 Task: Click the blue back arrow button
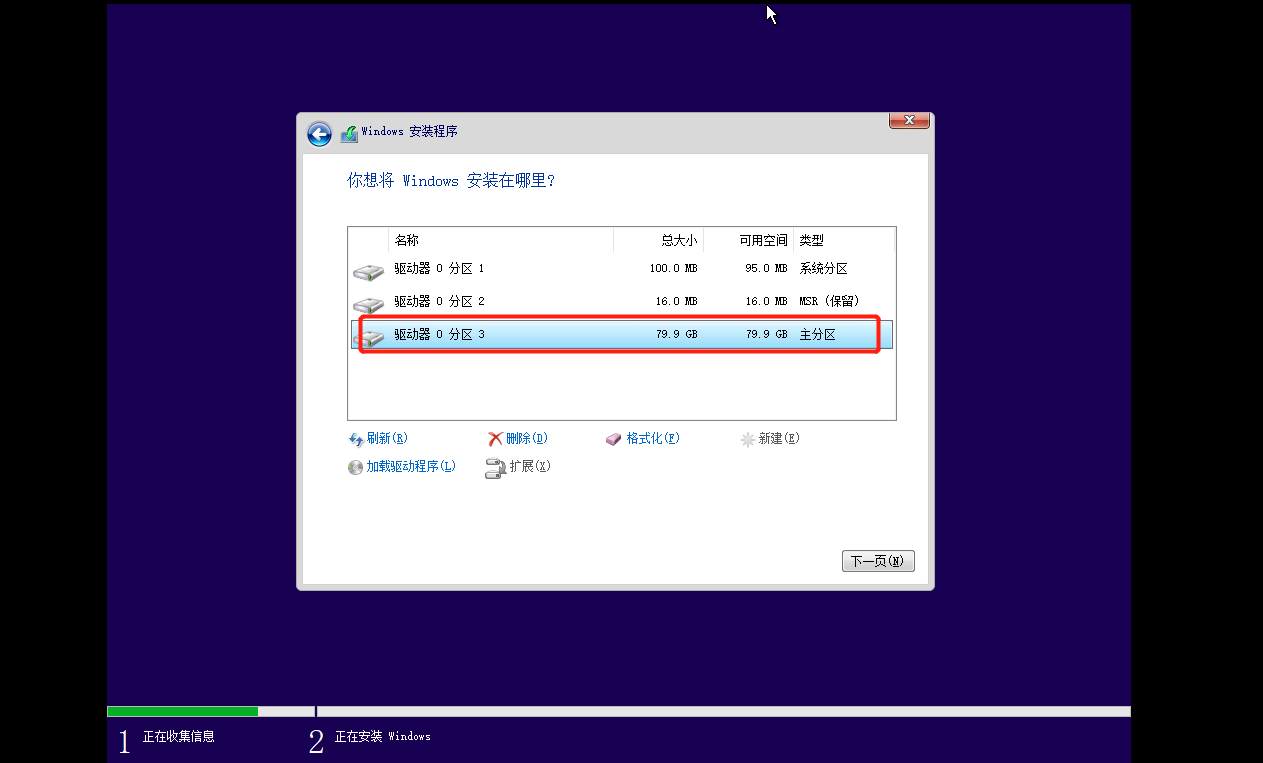pyautogui.click(x=319, y=134)
